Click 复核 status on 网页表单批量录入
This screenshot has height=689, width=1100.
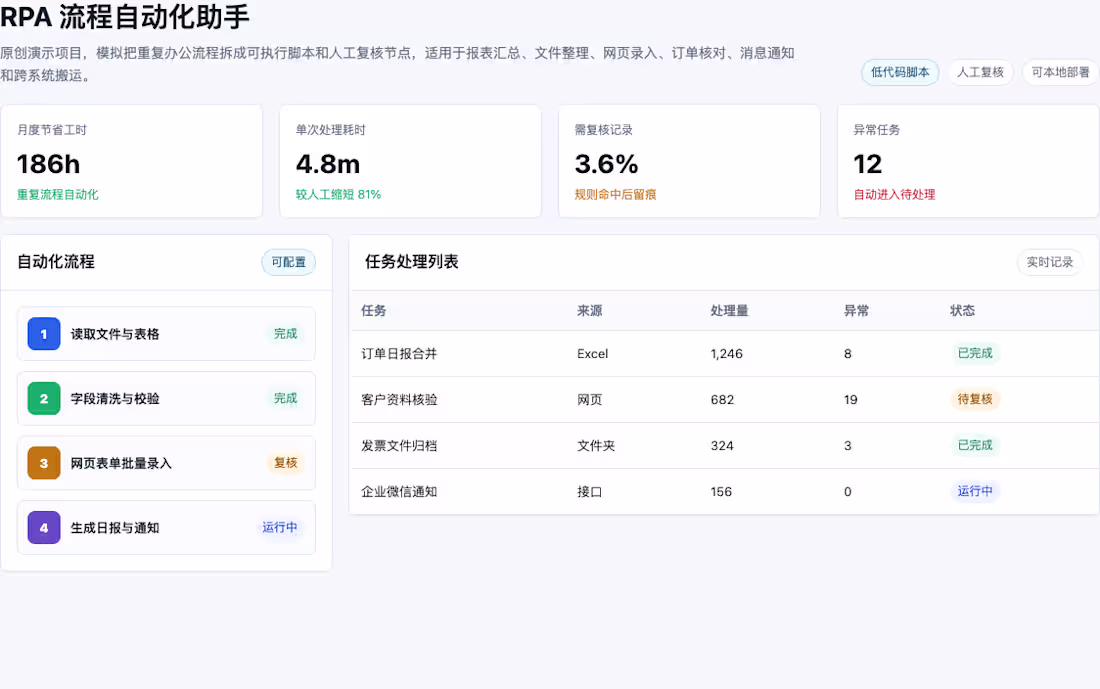(x=285, y=463)
